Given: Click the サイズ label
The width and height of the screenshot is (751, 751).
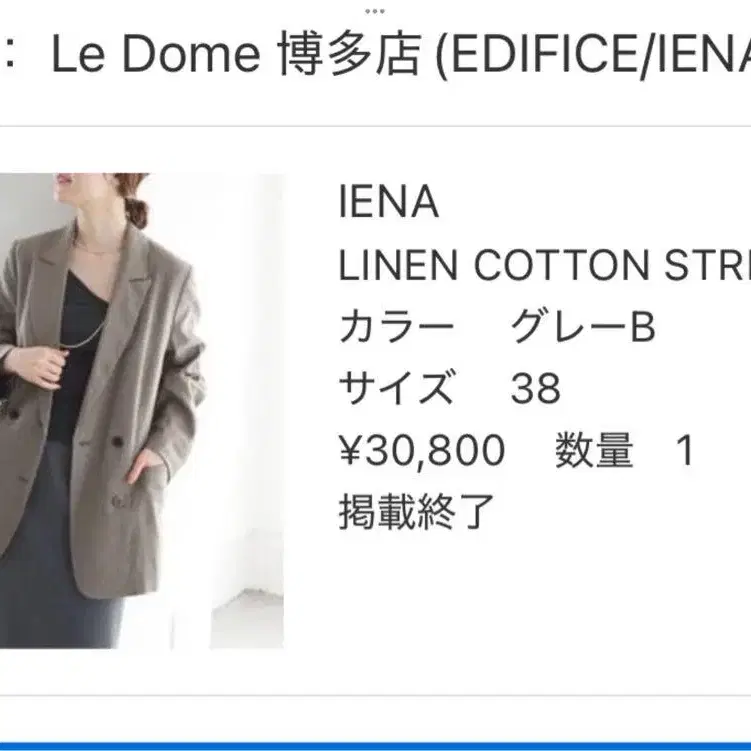Looking at the screenshot, I should click(x=397, y=388).
